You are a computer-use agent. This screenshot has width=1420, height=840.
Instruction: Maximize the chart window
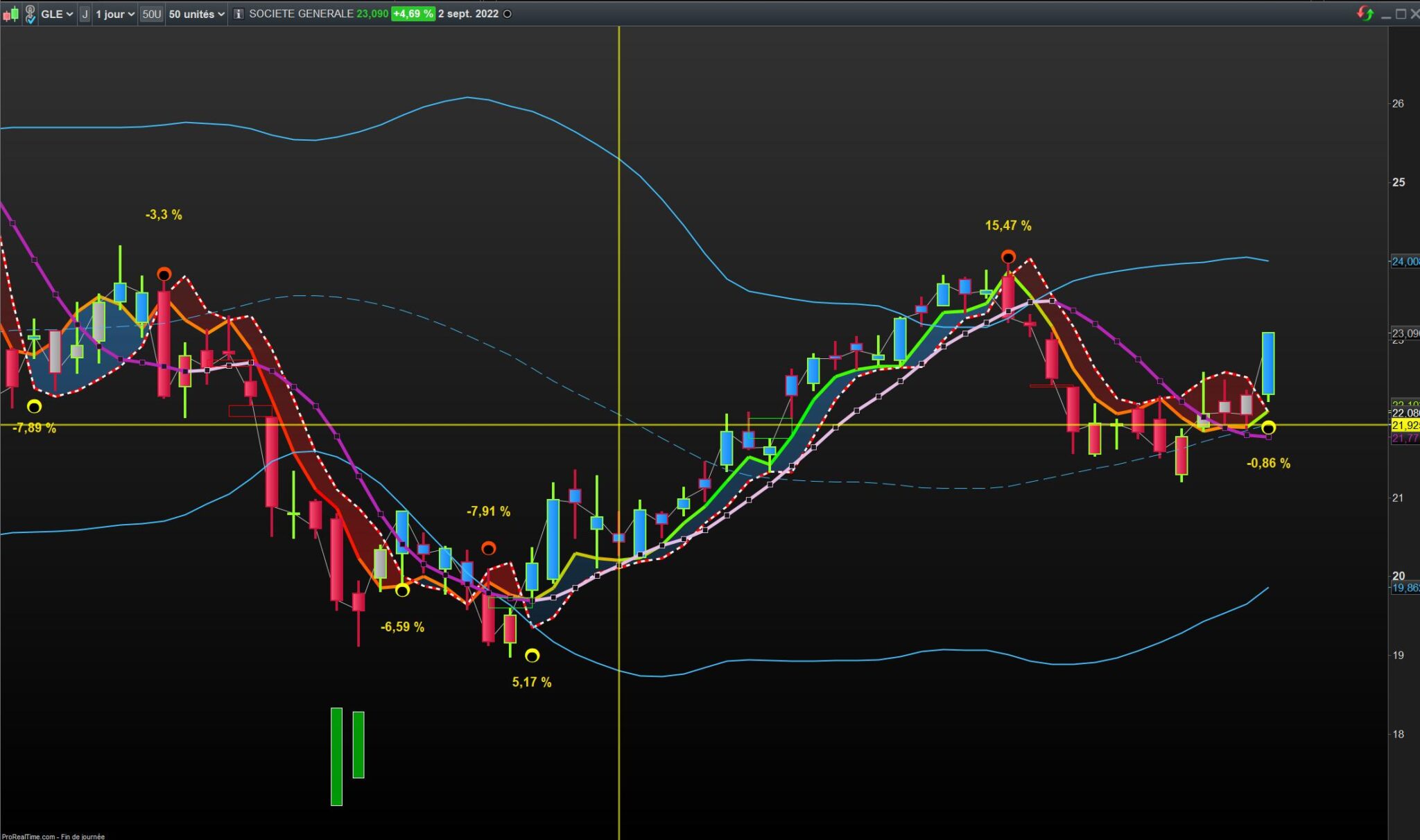(1401, 14)
